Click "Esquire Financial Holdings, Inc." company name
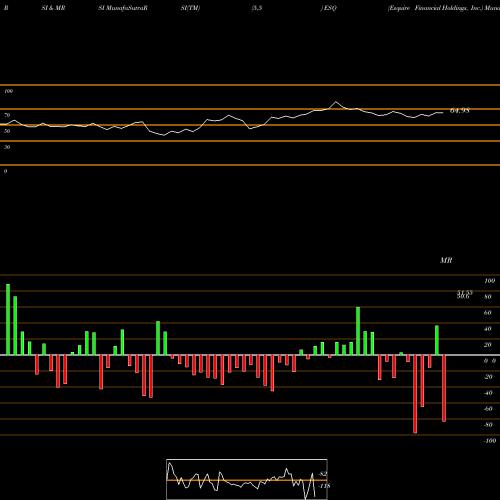 435,8
